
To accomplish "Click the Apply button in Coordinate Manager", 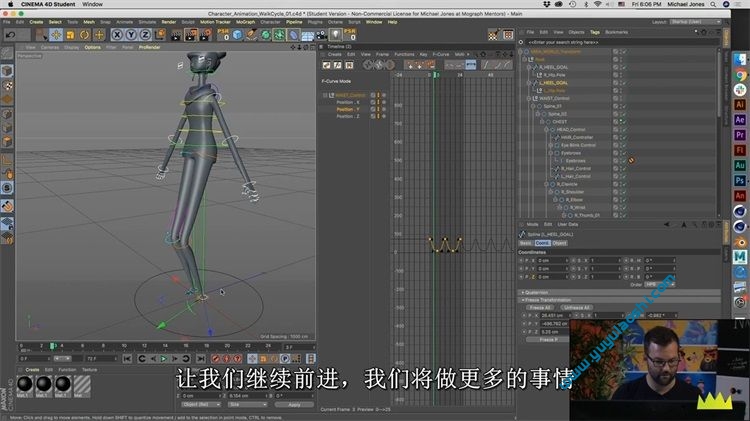I will tap(294, 405).
